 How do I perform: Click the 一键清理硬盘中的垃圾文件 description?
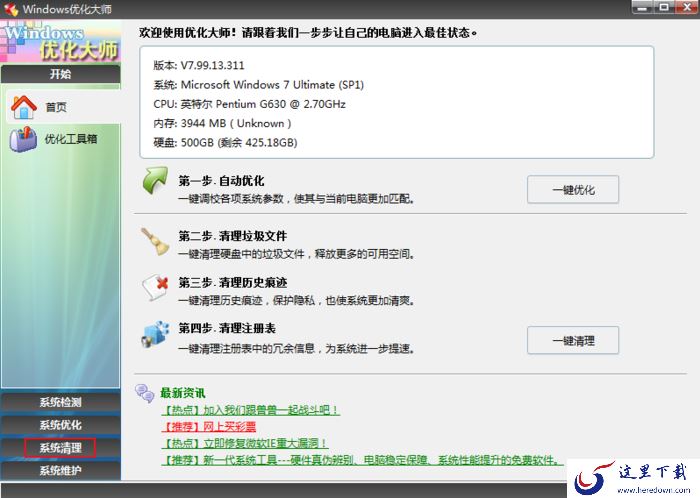click(296, 254)
